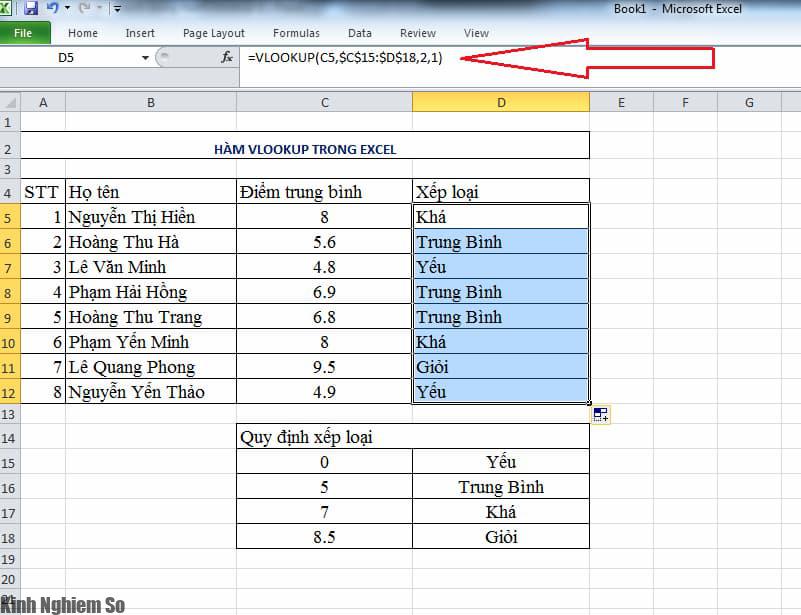Image resolution: width=801 pixels, height=615 pixels.
Task: Click score cell 5.6
Action: pyautogui.click(x=324, y=242)
